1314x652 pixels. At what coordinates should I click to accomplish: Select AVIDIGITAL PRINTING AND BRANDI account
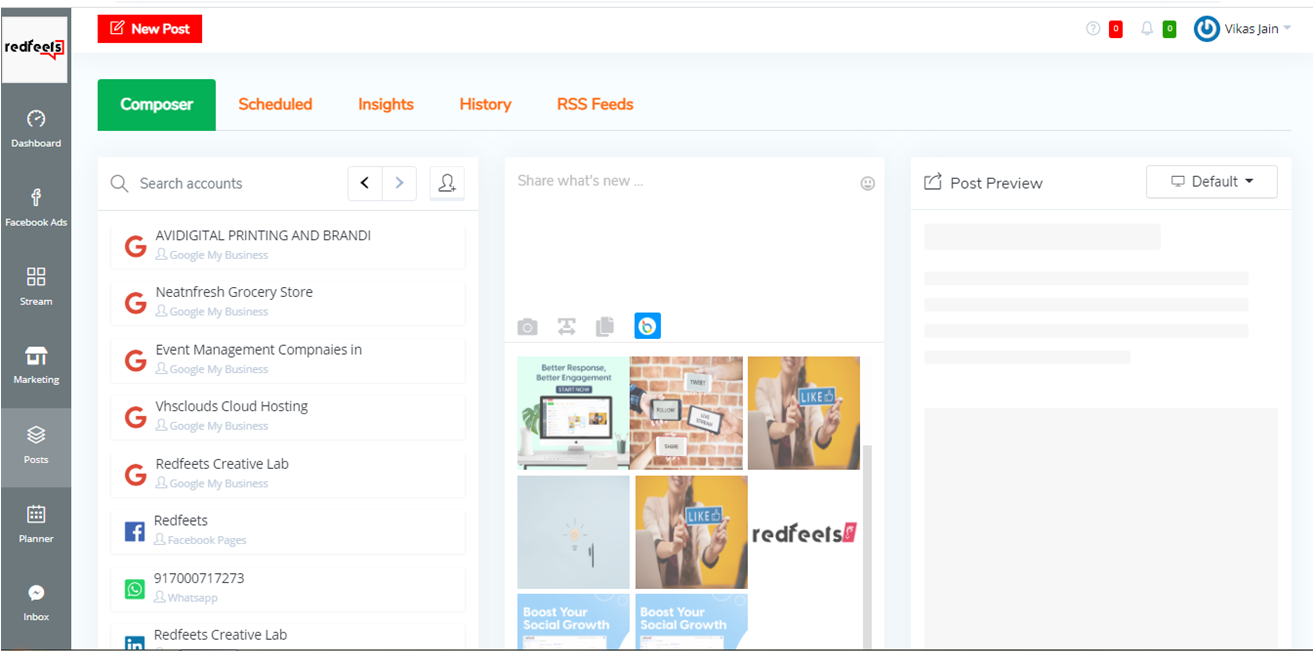(x=288, y=246)
